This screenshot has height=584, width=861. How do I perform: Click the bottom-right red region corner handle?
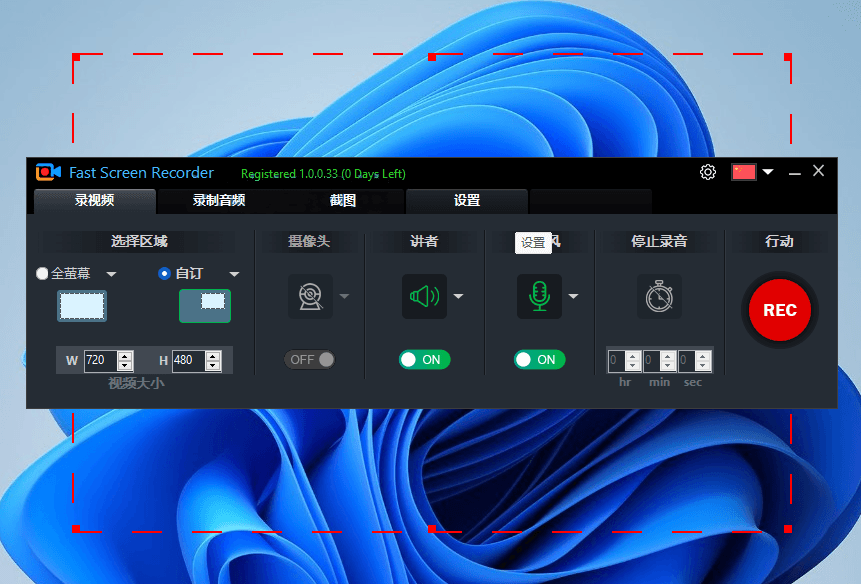pyautogui.click(x=787, y=529)
